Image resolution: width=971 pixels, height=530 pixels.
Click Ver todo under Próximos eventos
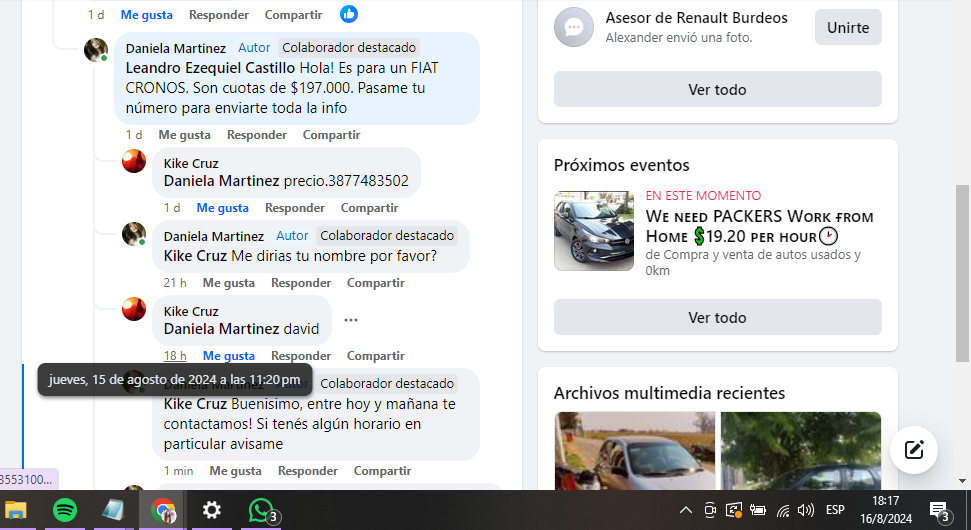pyautogui.click(x=717, y=318)
